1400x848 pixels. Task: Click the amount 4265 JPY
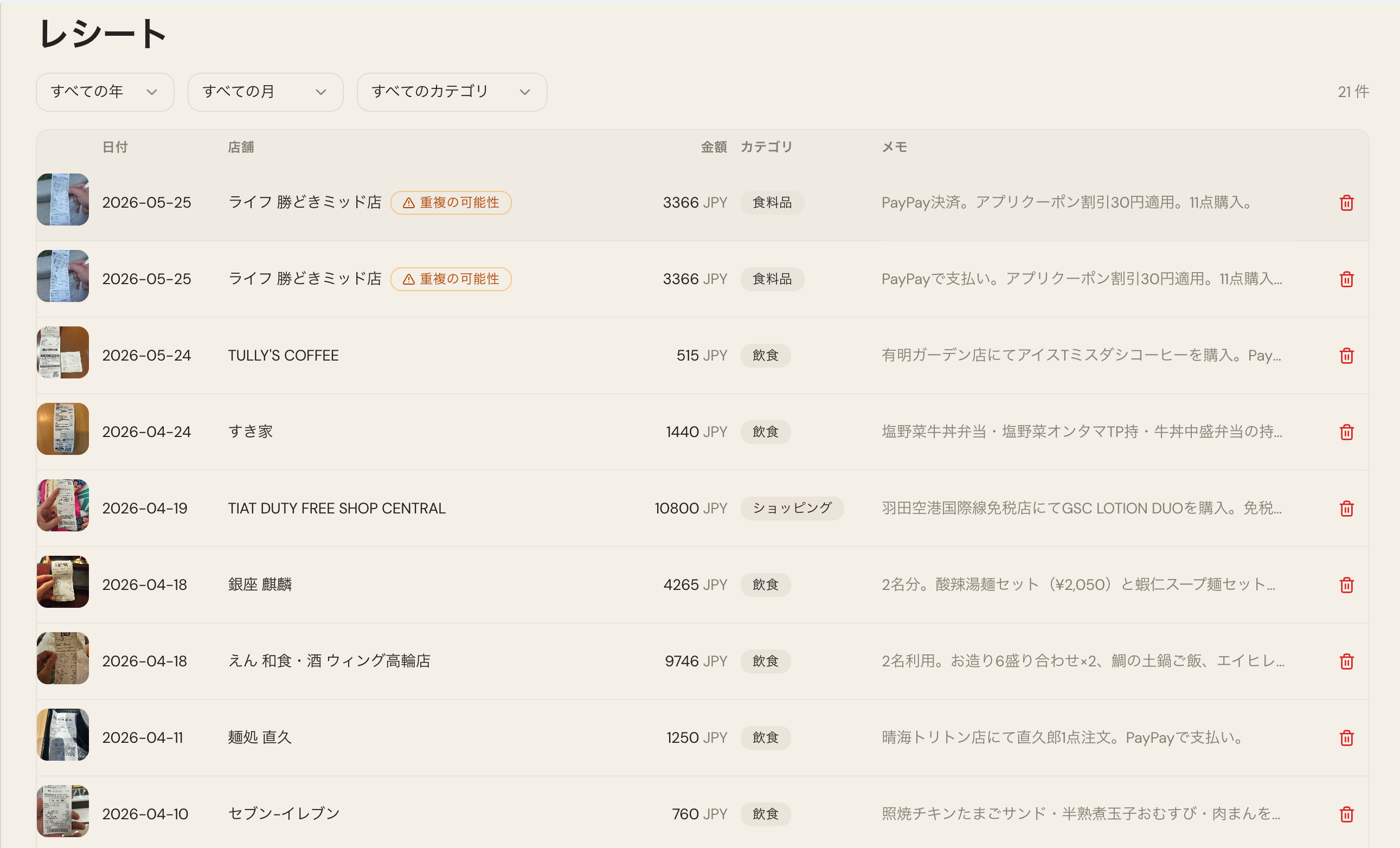tap(696, 585)
